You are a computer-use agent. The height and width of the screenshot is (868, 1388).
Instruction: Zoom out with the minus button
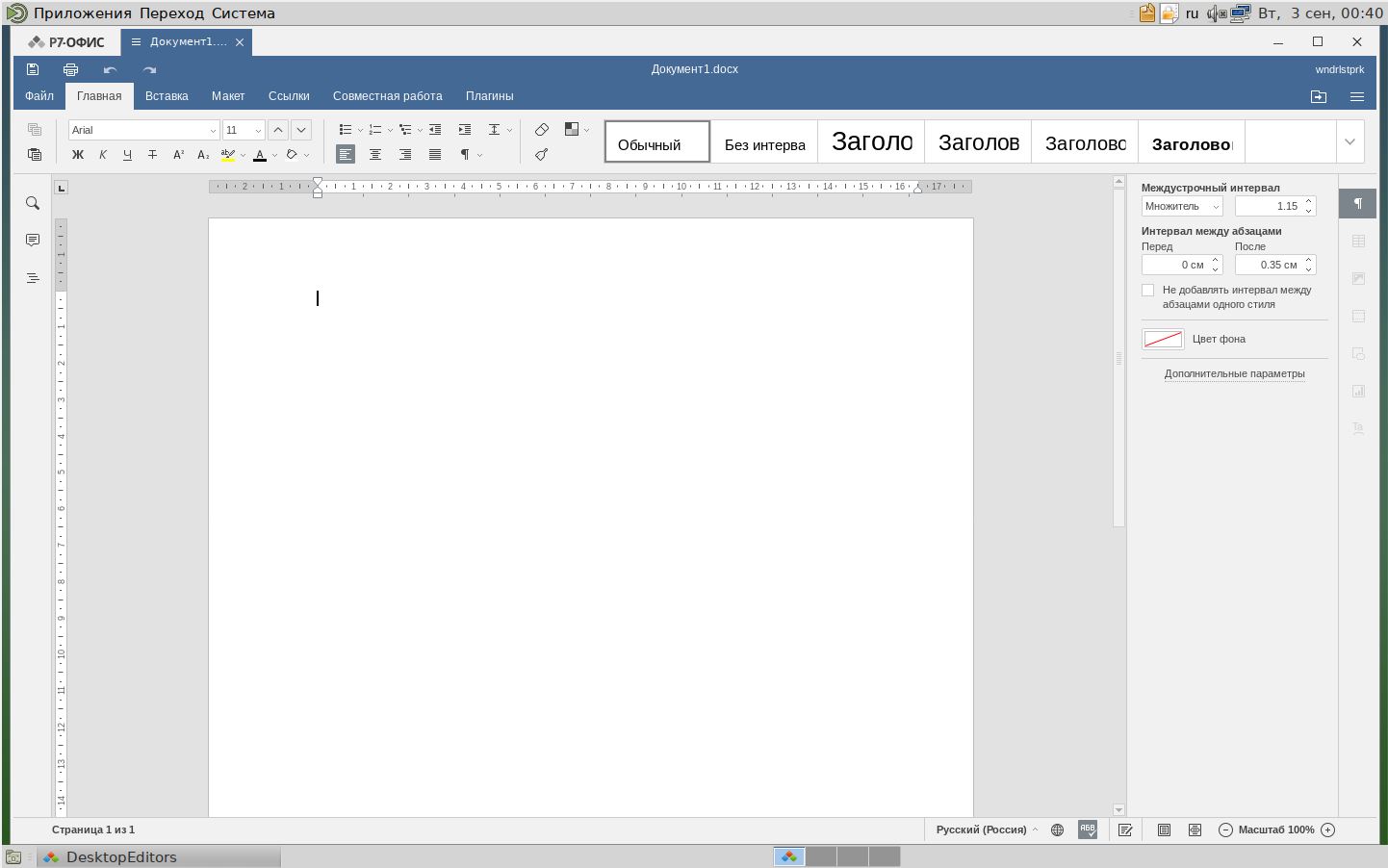(x=1225, y=830)
